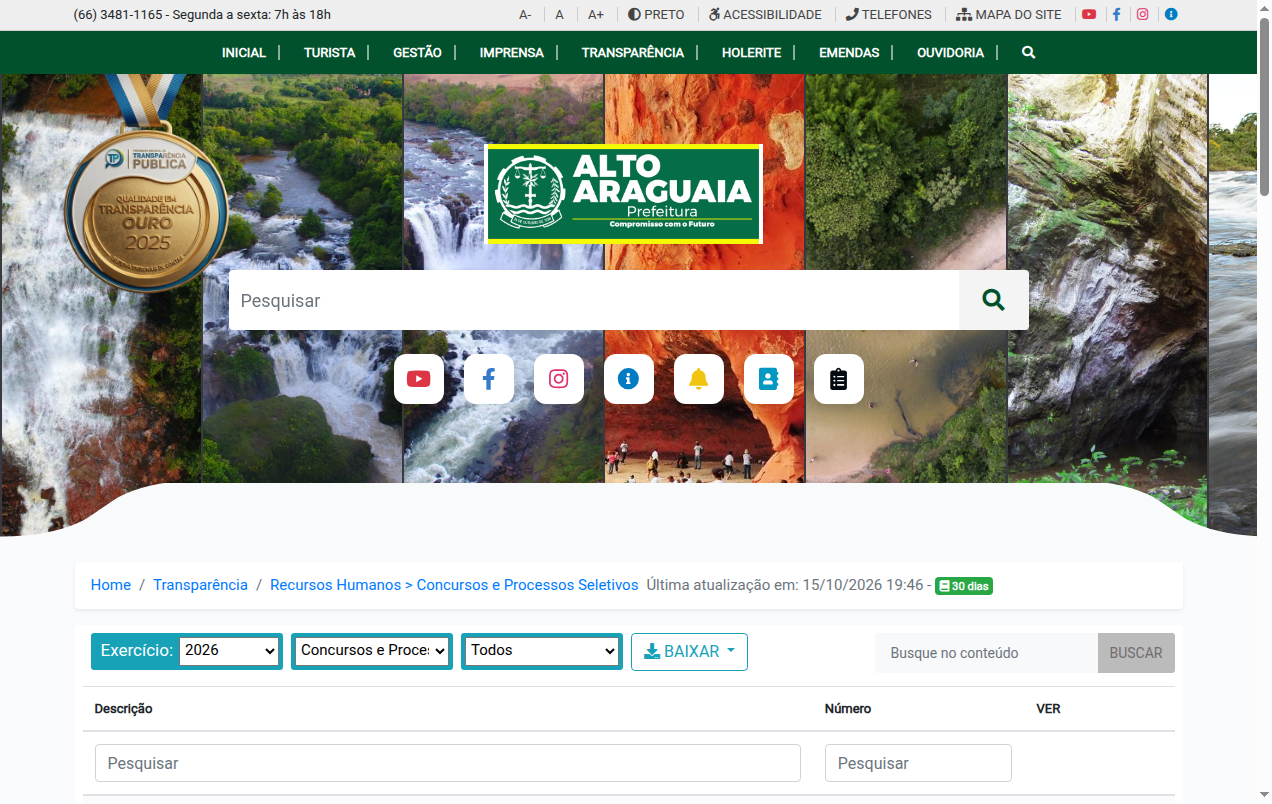The width and height of the screenshot is (1272, 804).
Task: Increase font size with A+
Action: (x=596, y=15)
